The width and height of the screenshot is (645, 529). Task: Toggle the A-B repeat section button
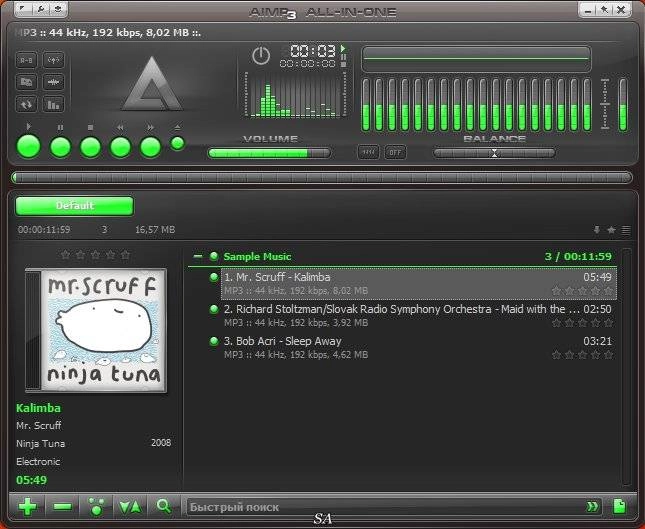[x=26, y=60]
